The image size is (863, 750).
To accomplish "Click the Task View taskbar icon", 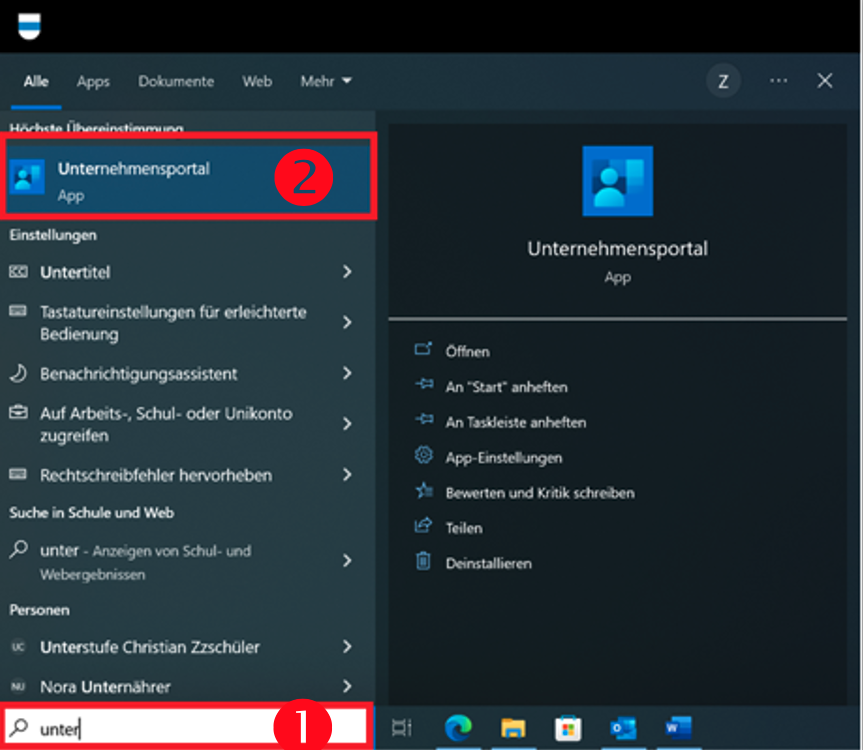I will coord(402,727).
